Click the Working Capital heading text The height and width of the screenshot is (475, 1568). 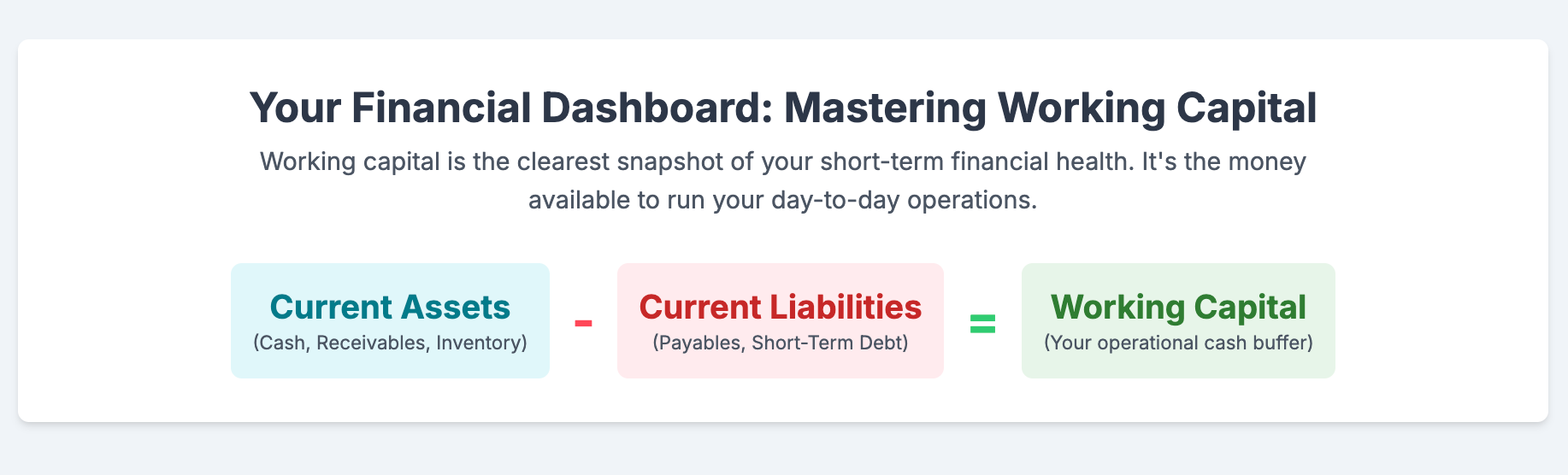point(1178,308)
